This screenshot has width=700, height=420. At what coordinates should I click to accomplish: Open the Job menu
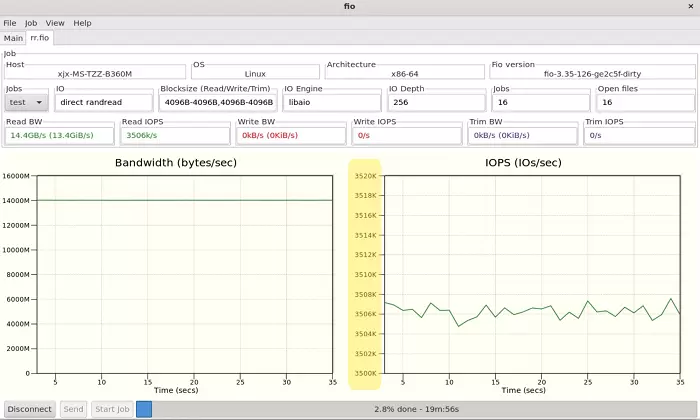(31, 23)
